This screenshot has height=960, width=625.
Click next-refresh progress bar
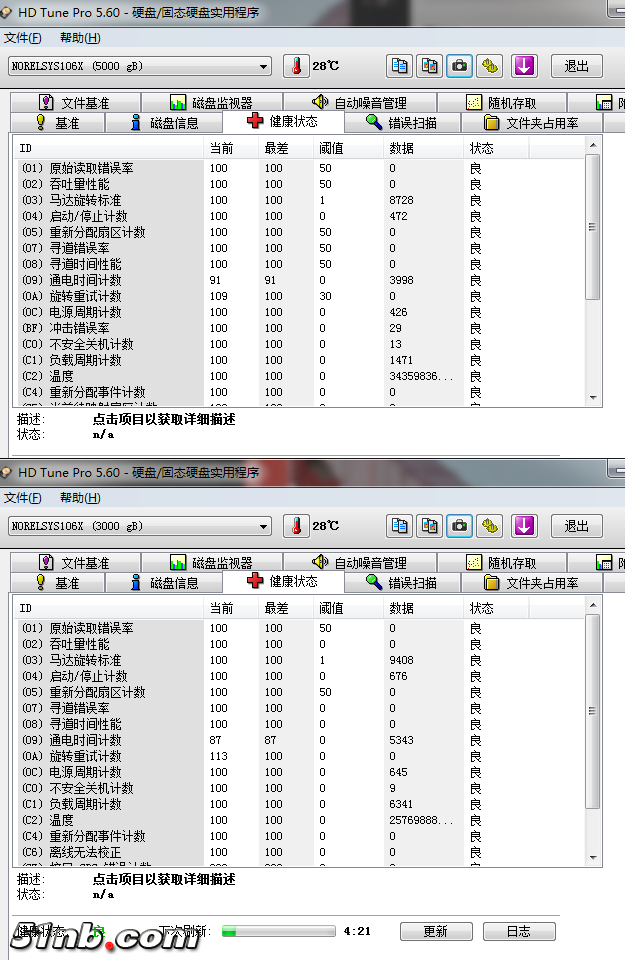[x=279, y=931]
